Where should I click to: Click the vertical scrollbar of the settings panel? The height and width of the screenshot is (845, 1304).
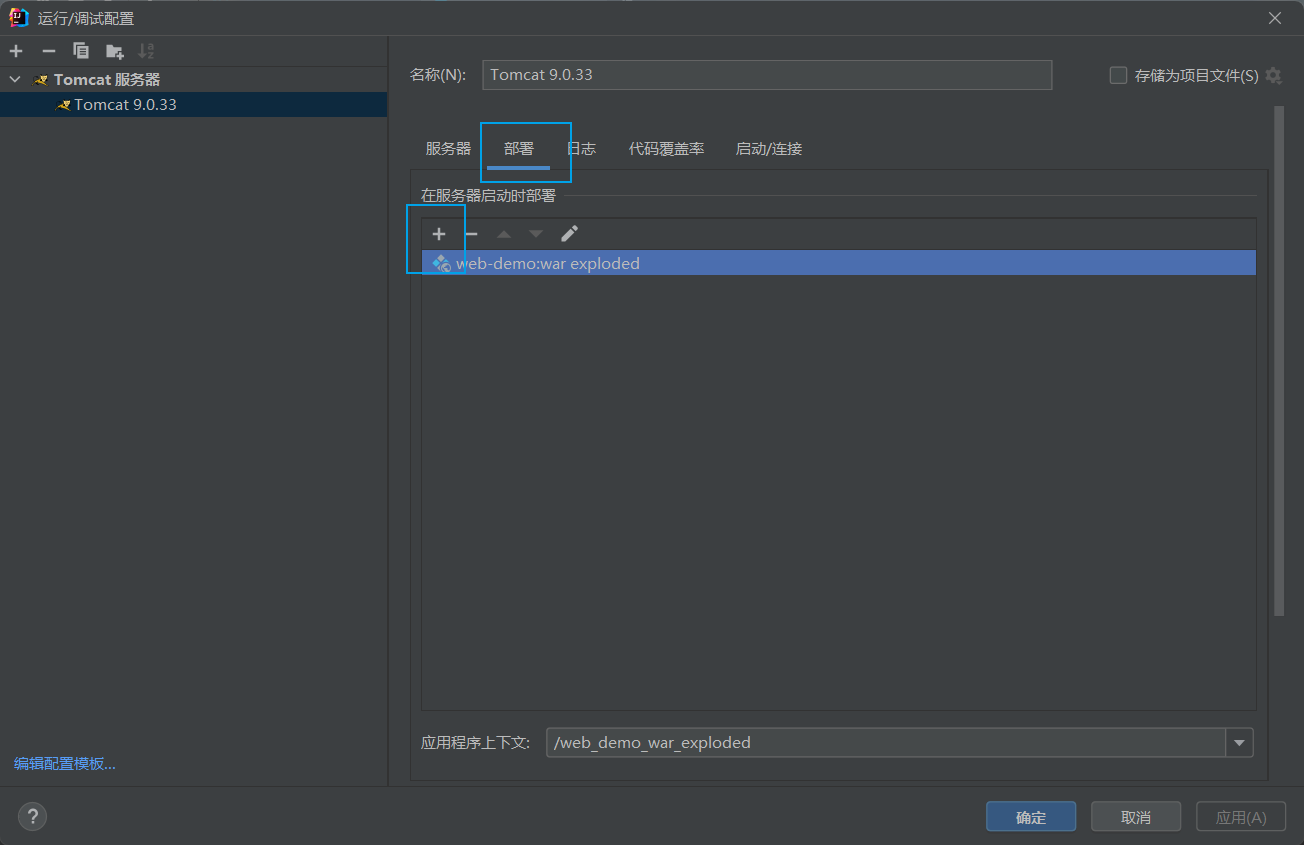[x=1279, y=360]
